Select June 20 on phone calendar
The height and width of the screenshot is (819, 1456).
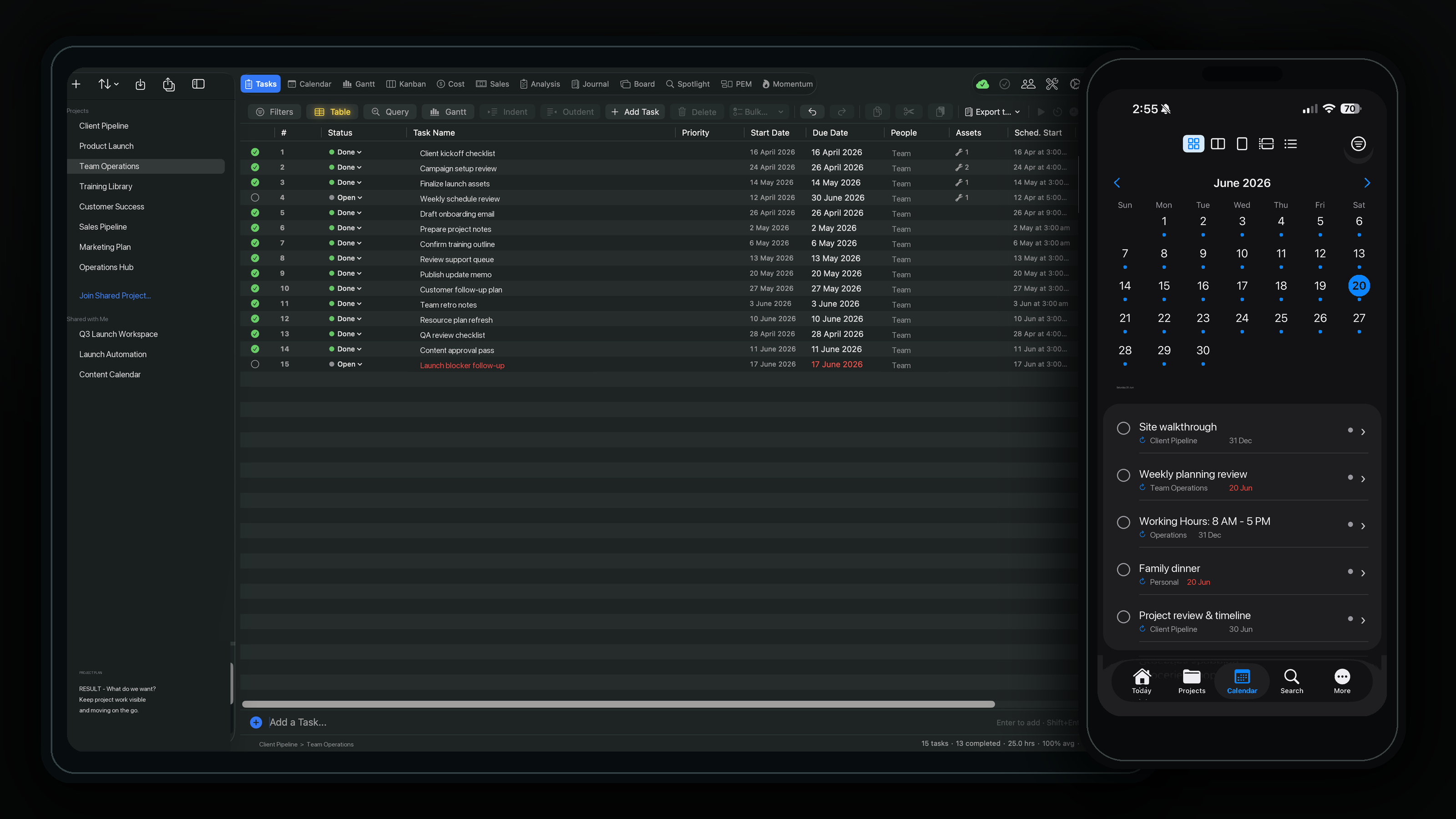[x=1359, y=286]
